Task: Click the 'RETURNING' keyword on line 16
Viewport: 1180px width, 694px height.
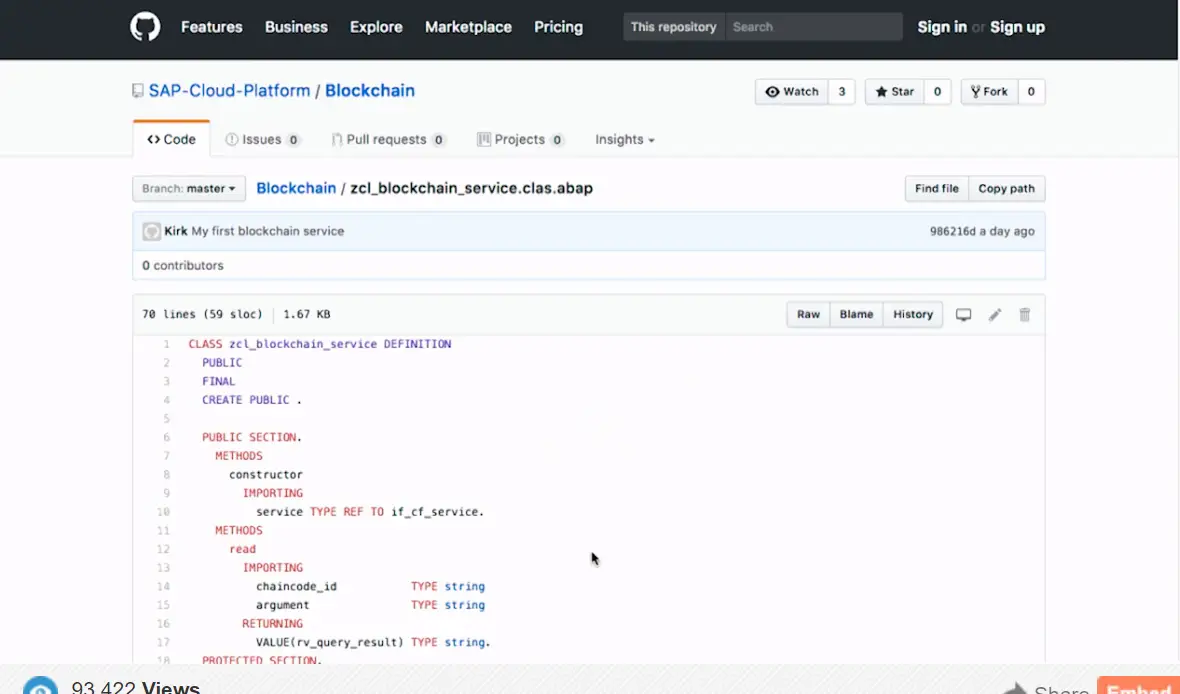Action: pyautogui.click(x=272, y=624)
